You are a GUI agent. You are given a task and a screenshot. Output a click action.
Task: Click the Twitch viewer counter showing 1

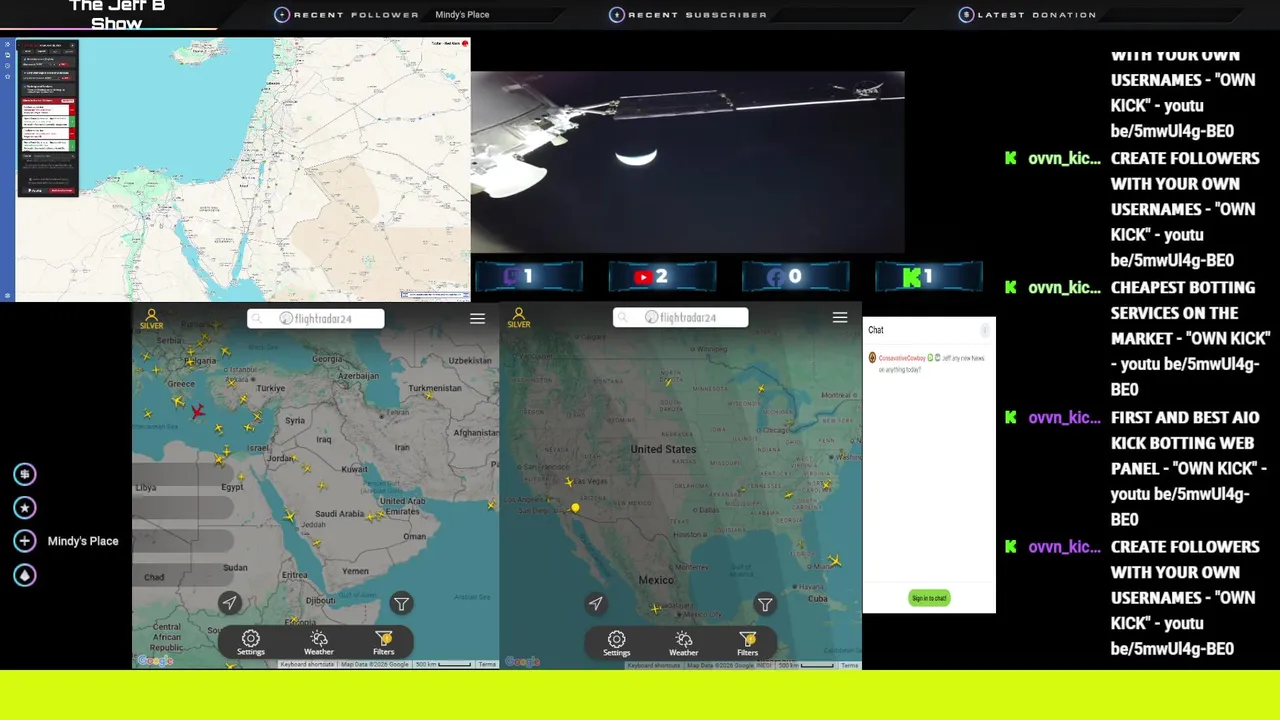pyautogui.click(x=529, y=277)
